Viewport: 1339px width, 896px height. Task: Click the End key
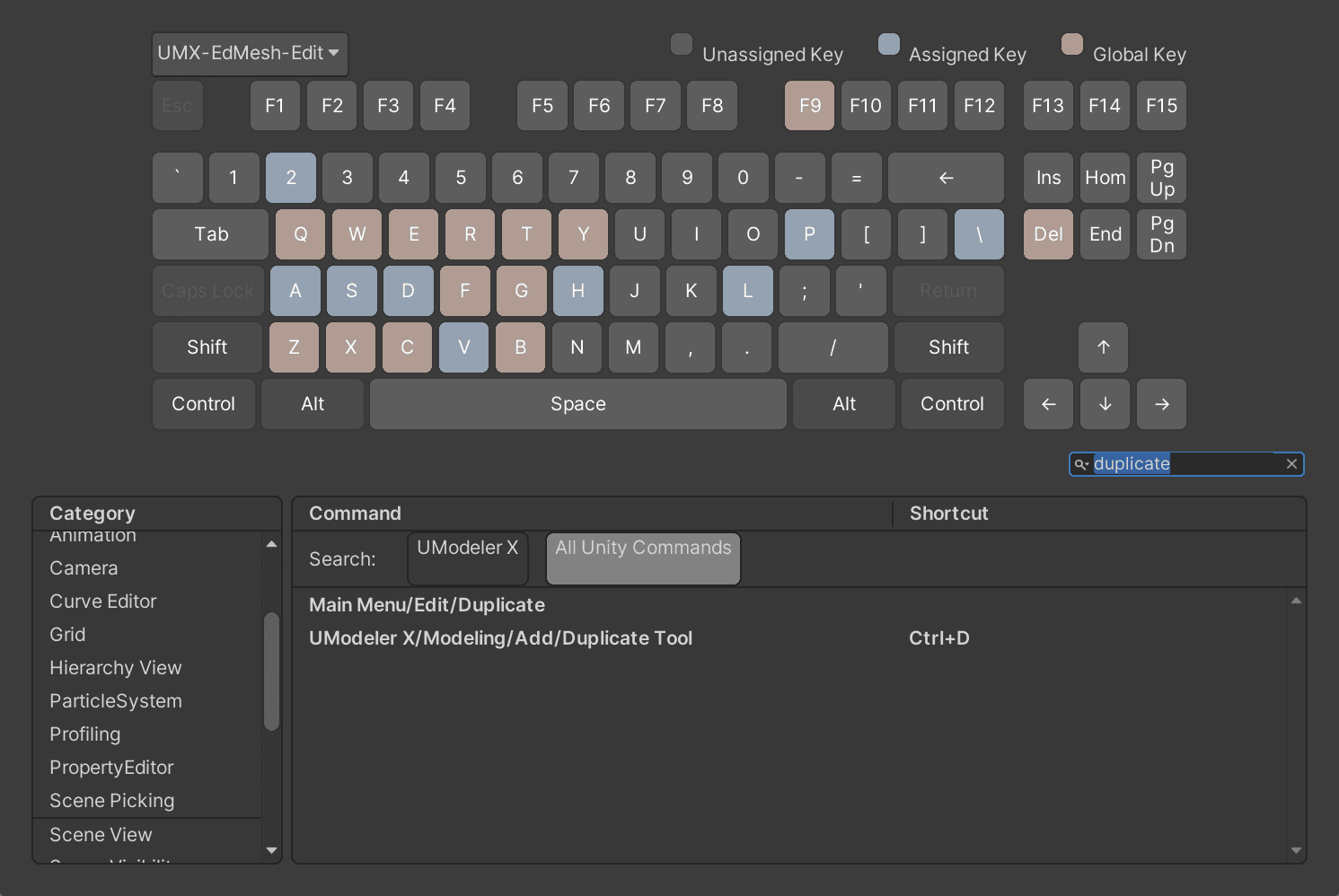click(1105, 234)
